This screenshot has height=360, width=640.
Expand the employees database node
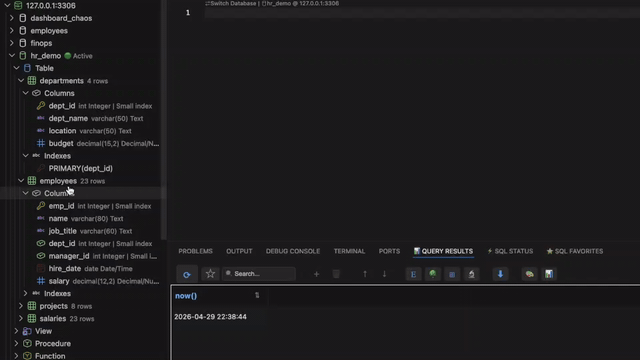tap(12, 31)
